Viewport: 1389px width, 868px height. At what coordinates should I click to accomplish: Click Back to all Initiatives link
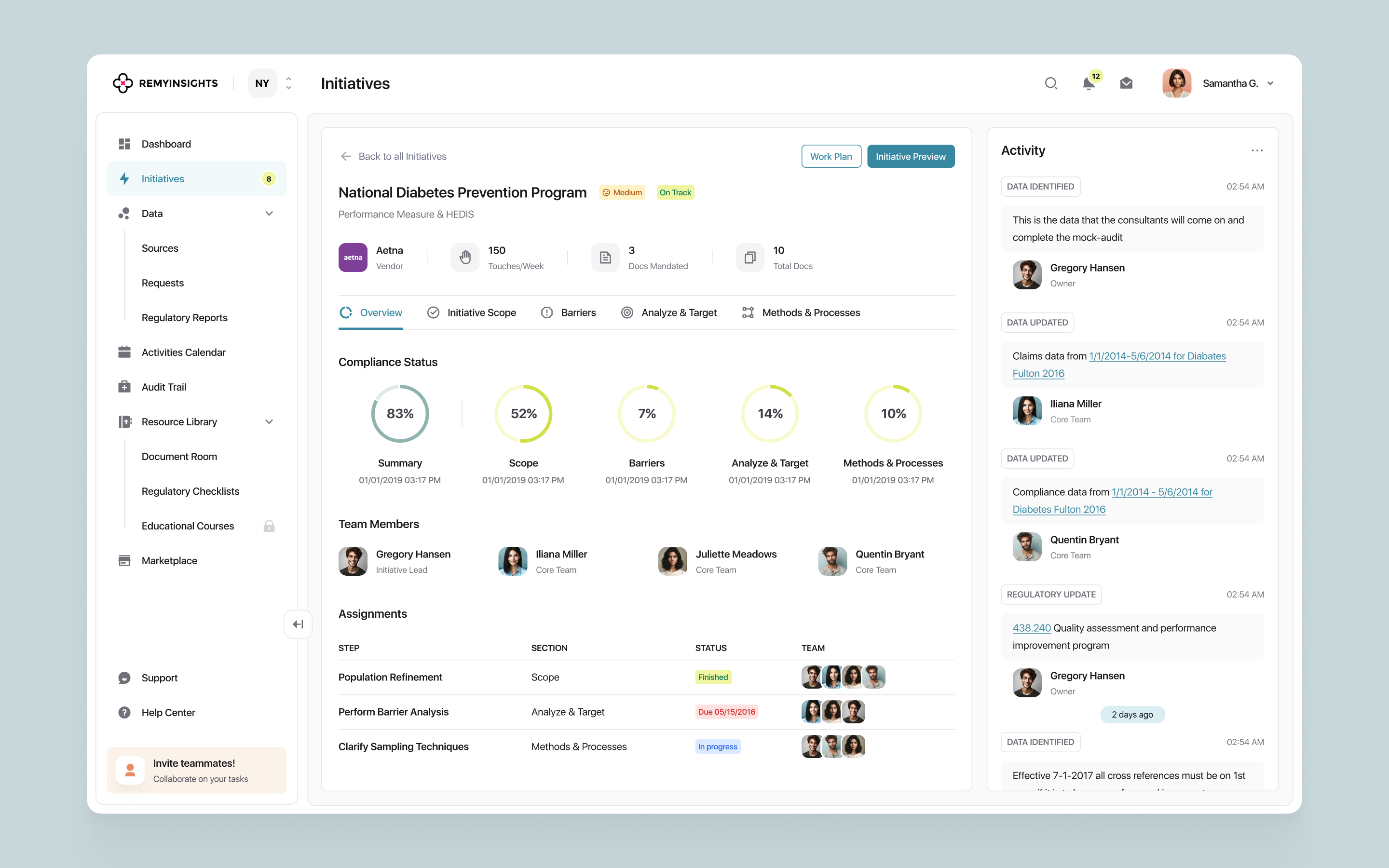tap(402, 156)
